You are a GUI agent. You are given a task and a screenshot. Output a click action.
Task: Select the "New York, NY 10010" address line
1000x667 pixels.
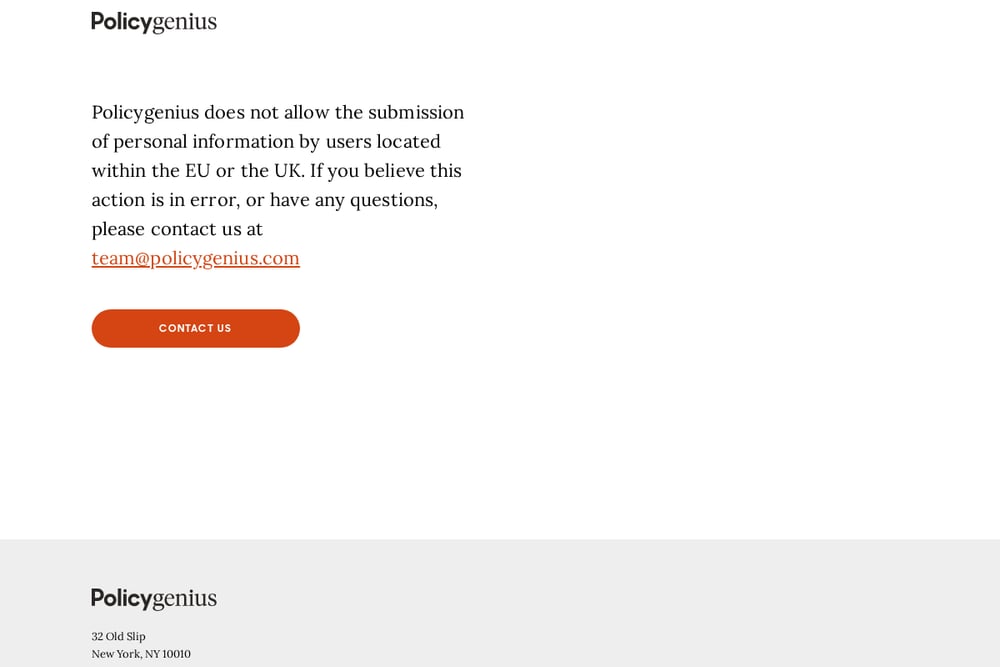(x=141, y=654)
